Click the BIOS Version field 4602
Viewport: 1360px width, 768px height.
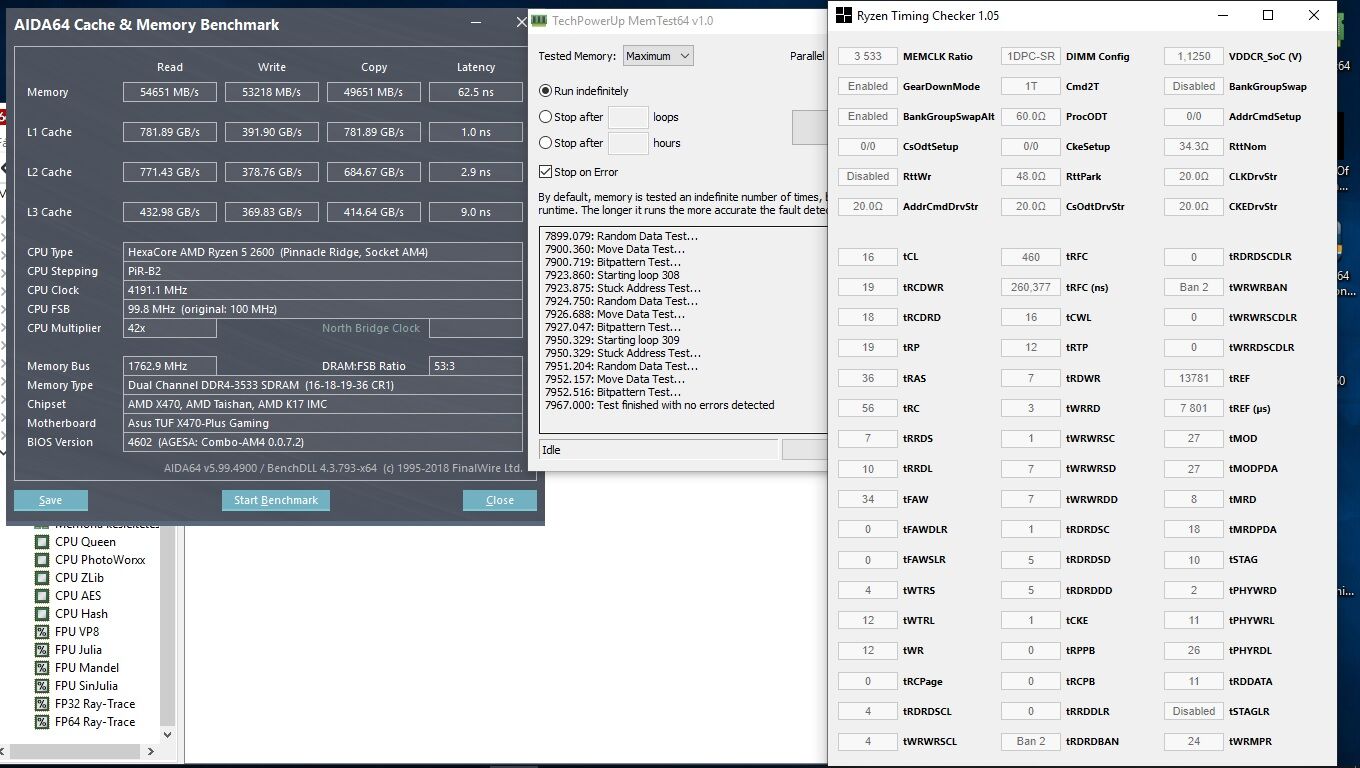[x=323, y=442]
